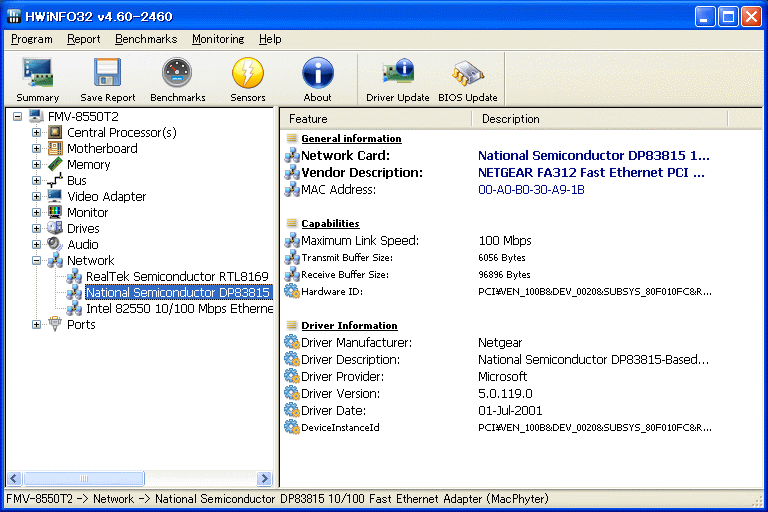
Task: Open the Help menu
Action: 270,39
